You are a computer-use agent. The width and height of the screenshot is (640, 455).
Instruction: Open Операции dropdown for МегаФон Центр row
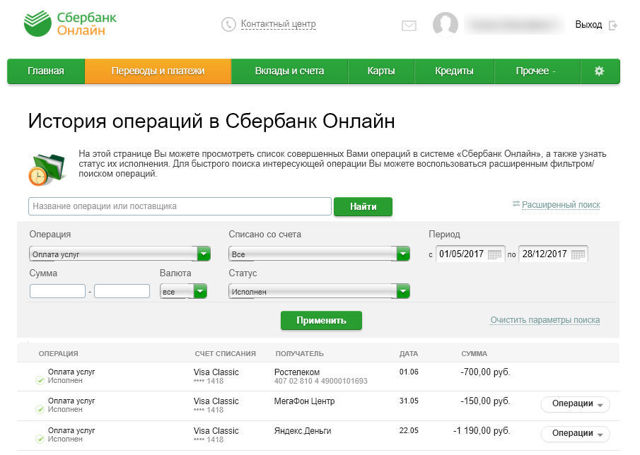(576, 404)
